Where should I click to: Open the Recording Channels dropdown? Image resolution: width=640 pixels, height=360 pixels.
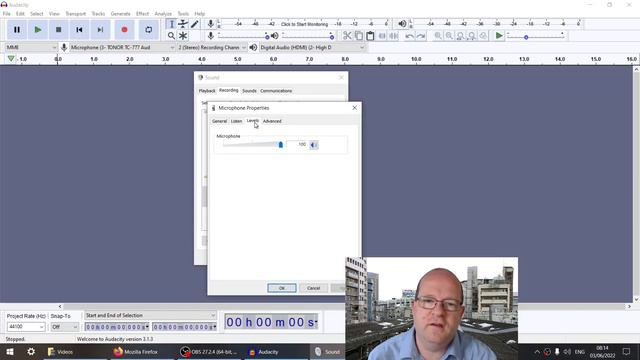(x=212, y=47)
